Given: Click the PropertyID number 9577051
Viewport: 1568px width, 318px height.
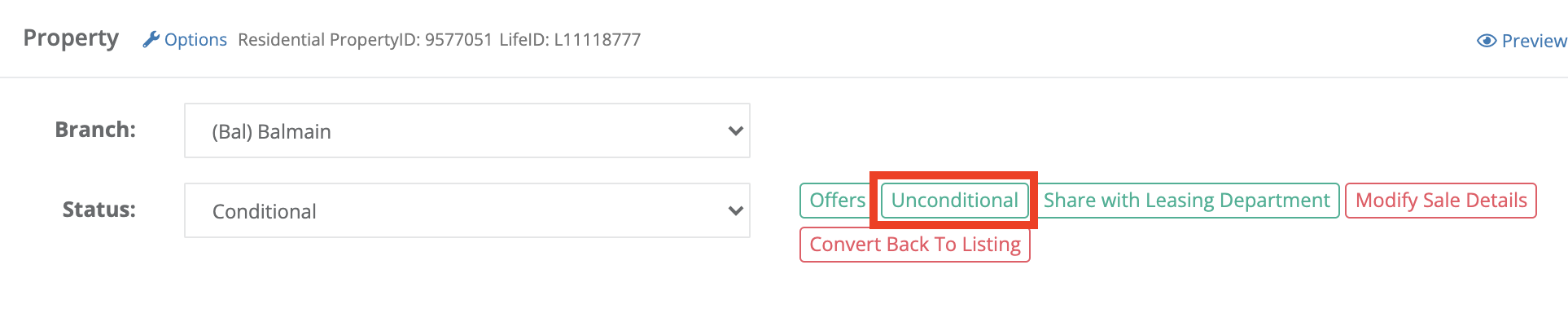Looking at the screenshot, I should pyautogui.click(x=458, y=39).
